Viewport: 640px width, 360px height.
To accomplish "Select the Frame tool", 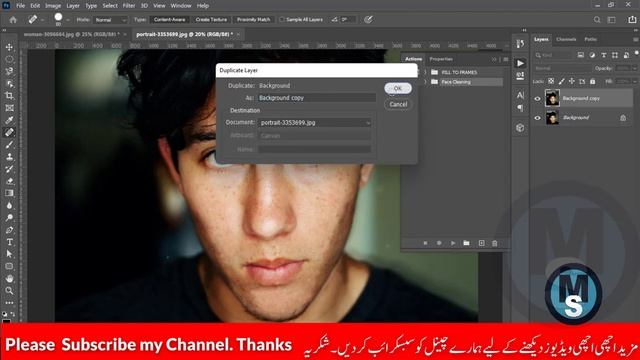I will point(9,108).
